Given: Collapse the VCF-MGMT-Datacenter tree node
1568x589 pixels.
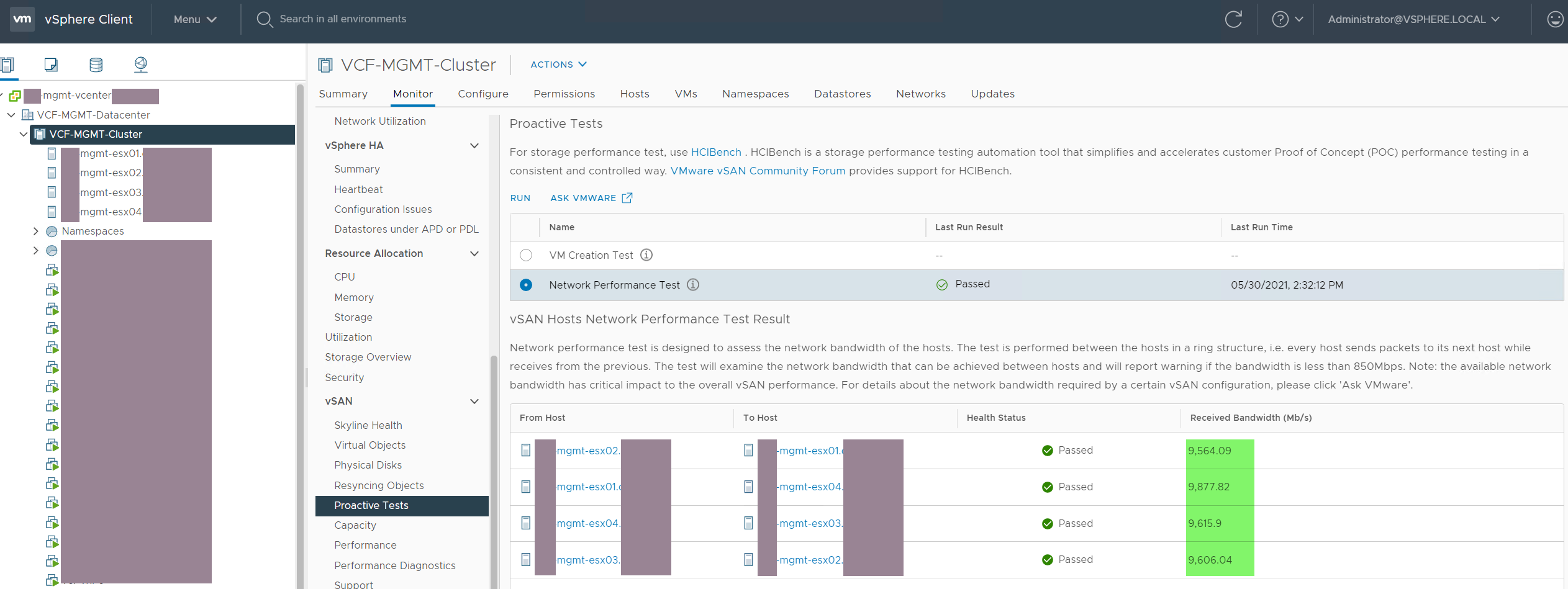Looking at the screenshot, I should point(11,115).
